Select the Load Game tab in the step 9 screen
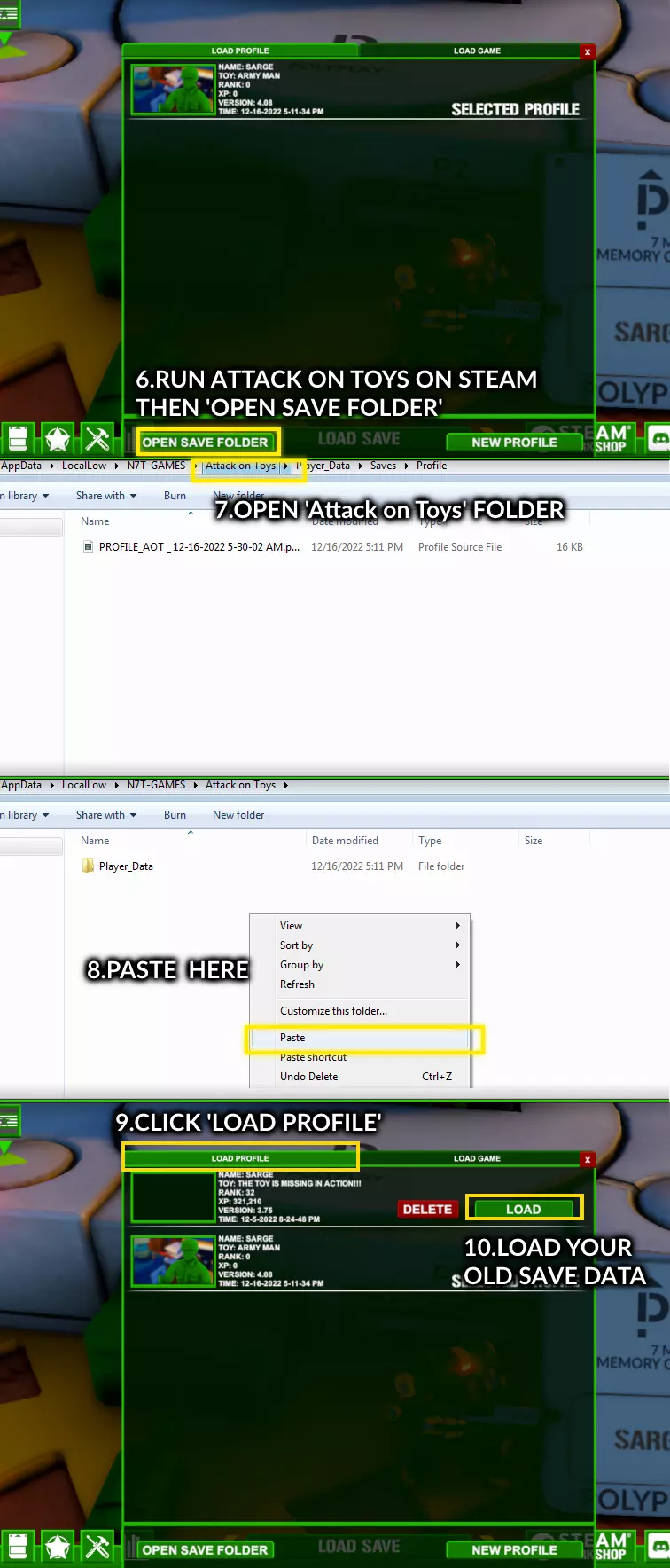670x1568 pixels. (477, 1158)
